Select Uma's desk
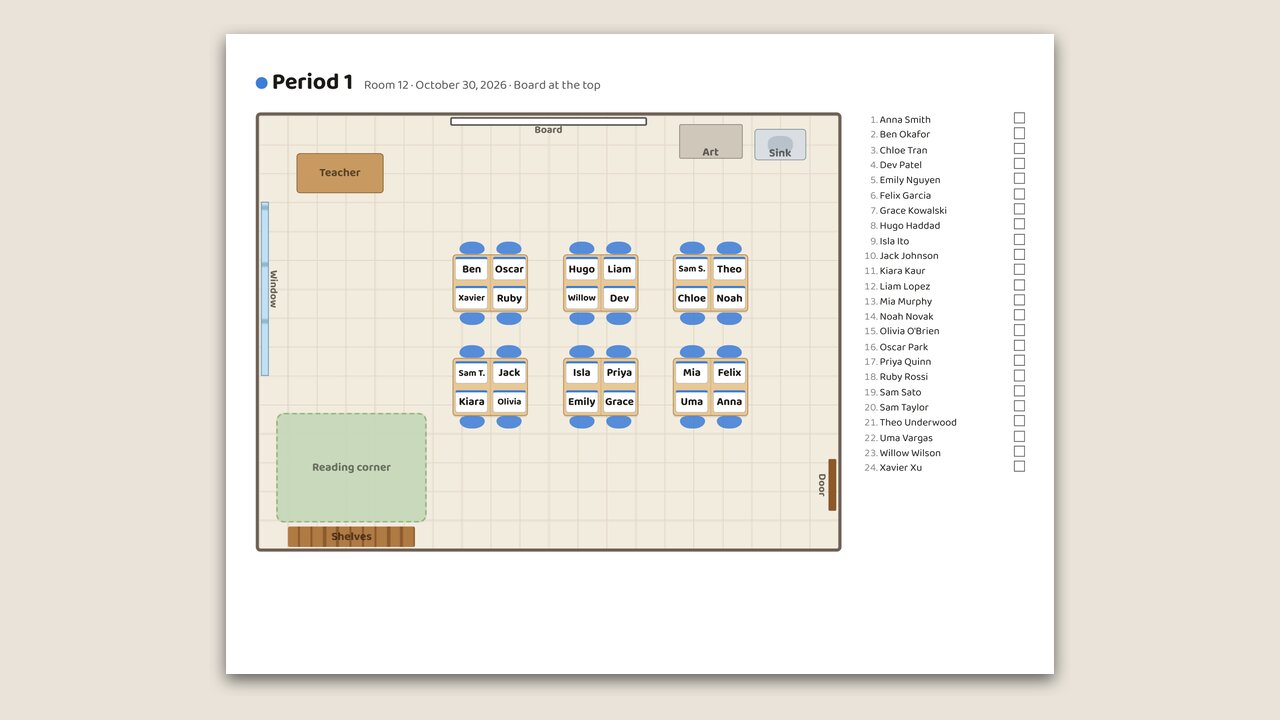Screen dimensions: 1280x720 692,402
